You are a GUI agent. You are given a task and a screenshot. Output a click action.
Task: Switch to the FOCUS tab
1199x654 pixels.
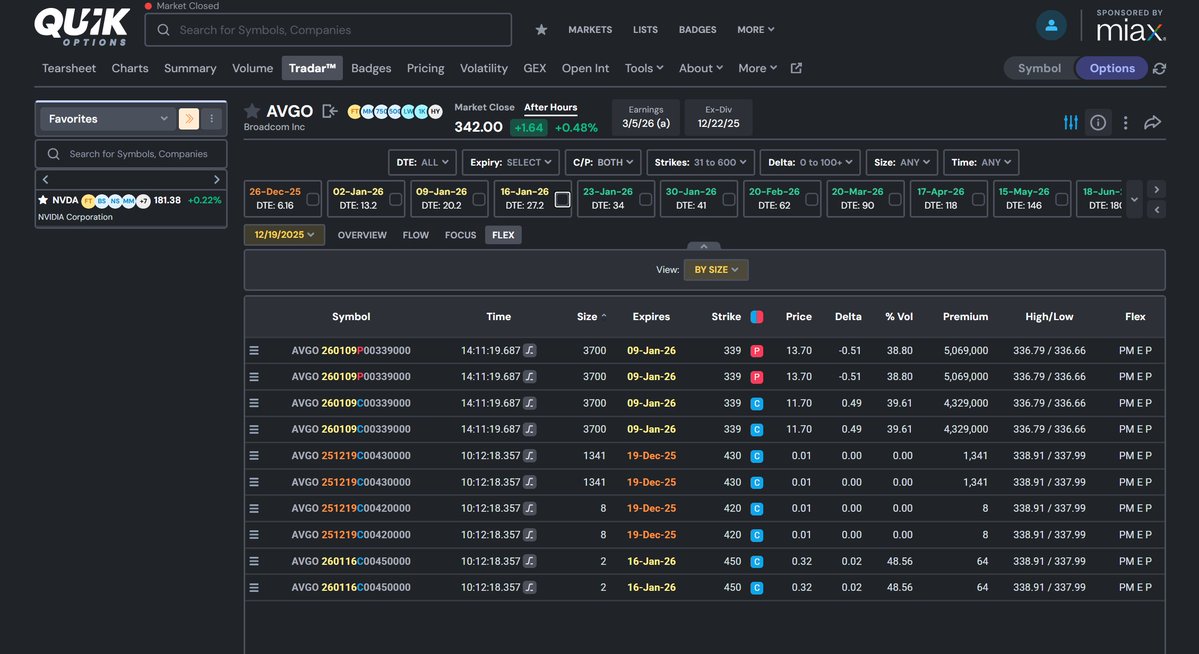(460, 235)
